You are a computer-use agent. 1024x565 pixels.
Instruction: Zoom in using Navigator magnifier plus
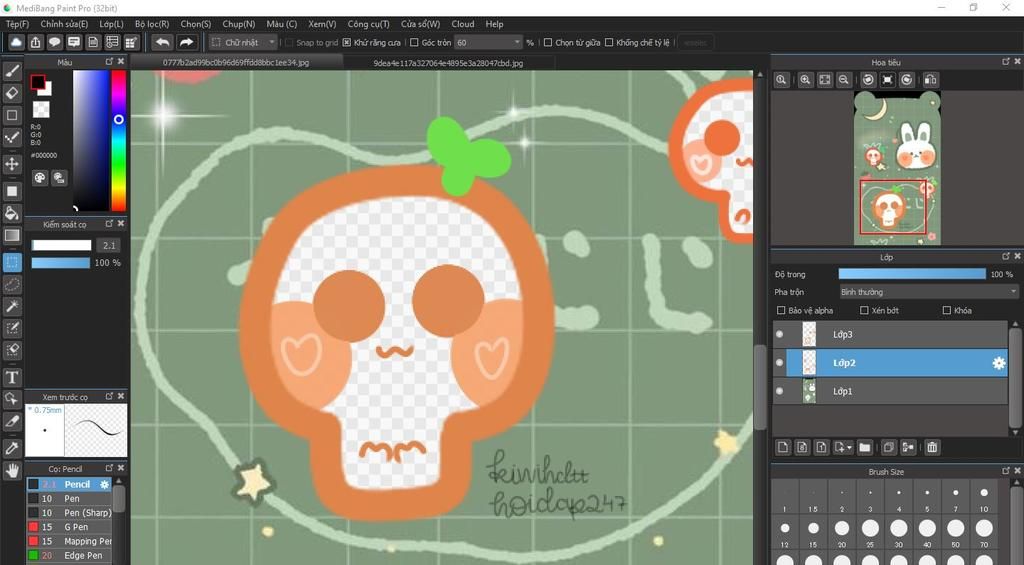click(x=805, y=80)
